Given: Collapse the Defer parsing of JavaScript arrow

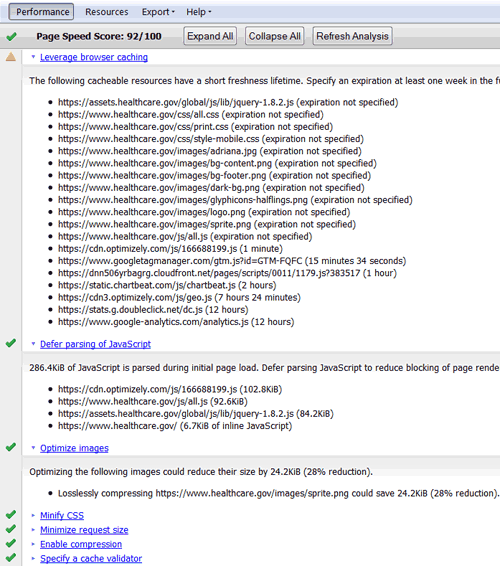Looking at the screenshot, I should click(x=33, y=344).
